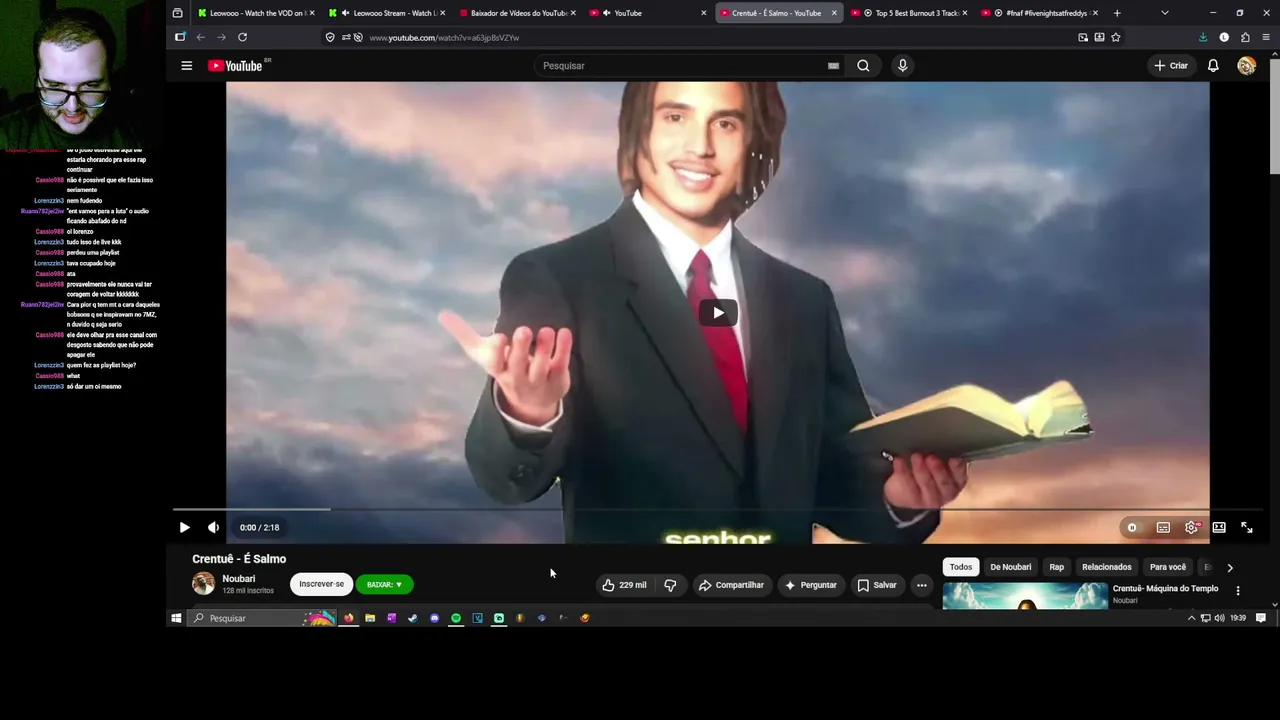Image resolution: width=1280 pixels, height=720 pixels.
Task: Open YouTube notifications bell
Action: click(x=1213, y=66)
